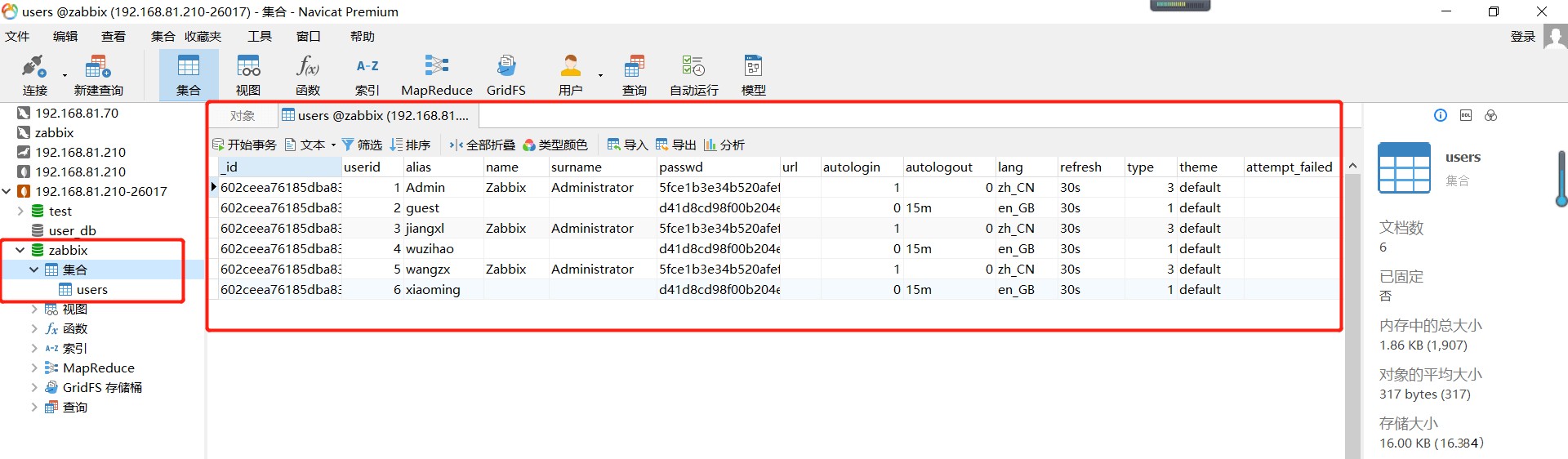Viewport: 1568px width, 459px height.
Task: Open the Tools (工具) menu
Action: [260, 36]
